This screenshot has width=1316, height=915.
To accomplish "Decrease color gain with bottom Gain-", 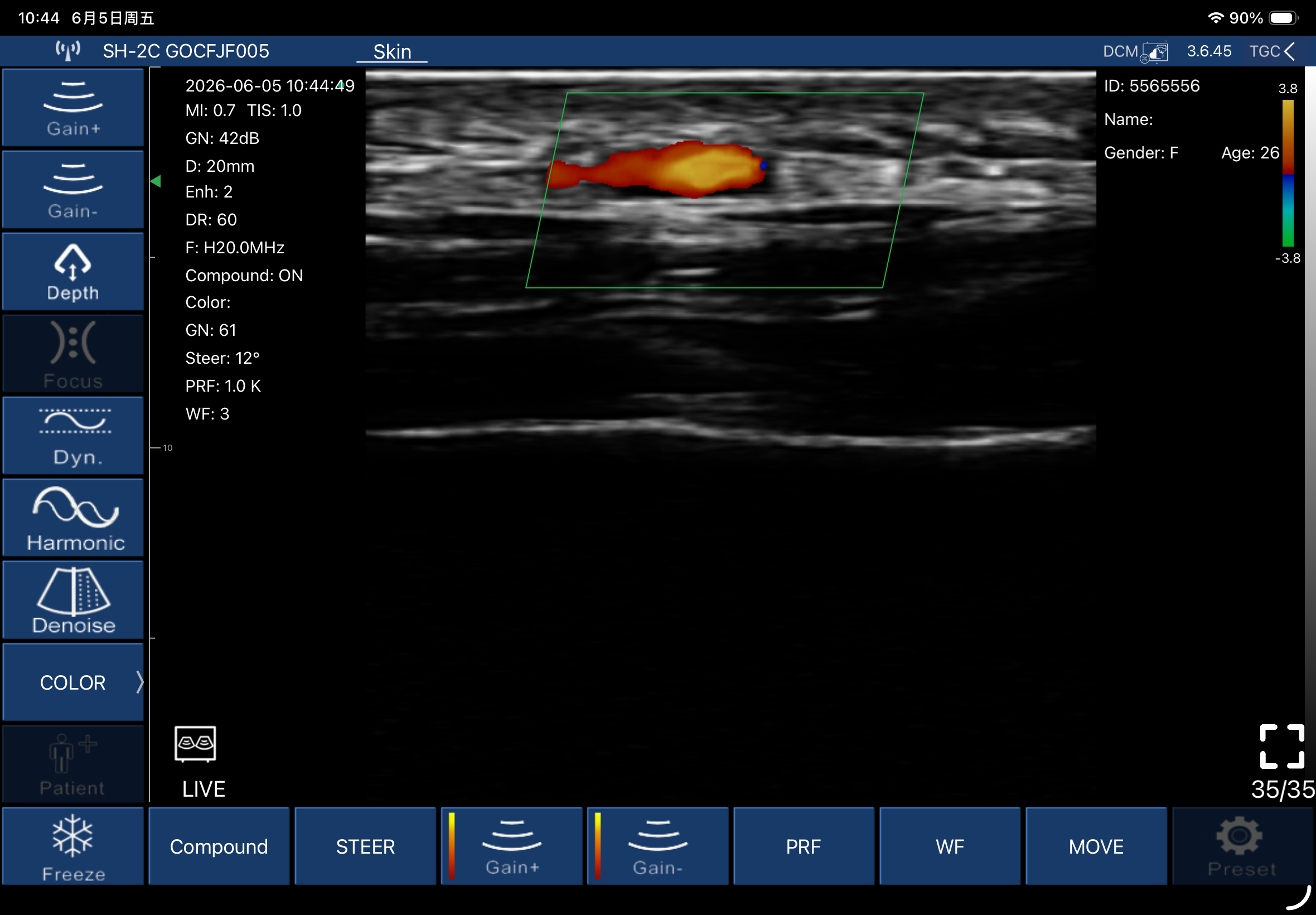I will click(x=657, y=846).
